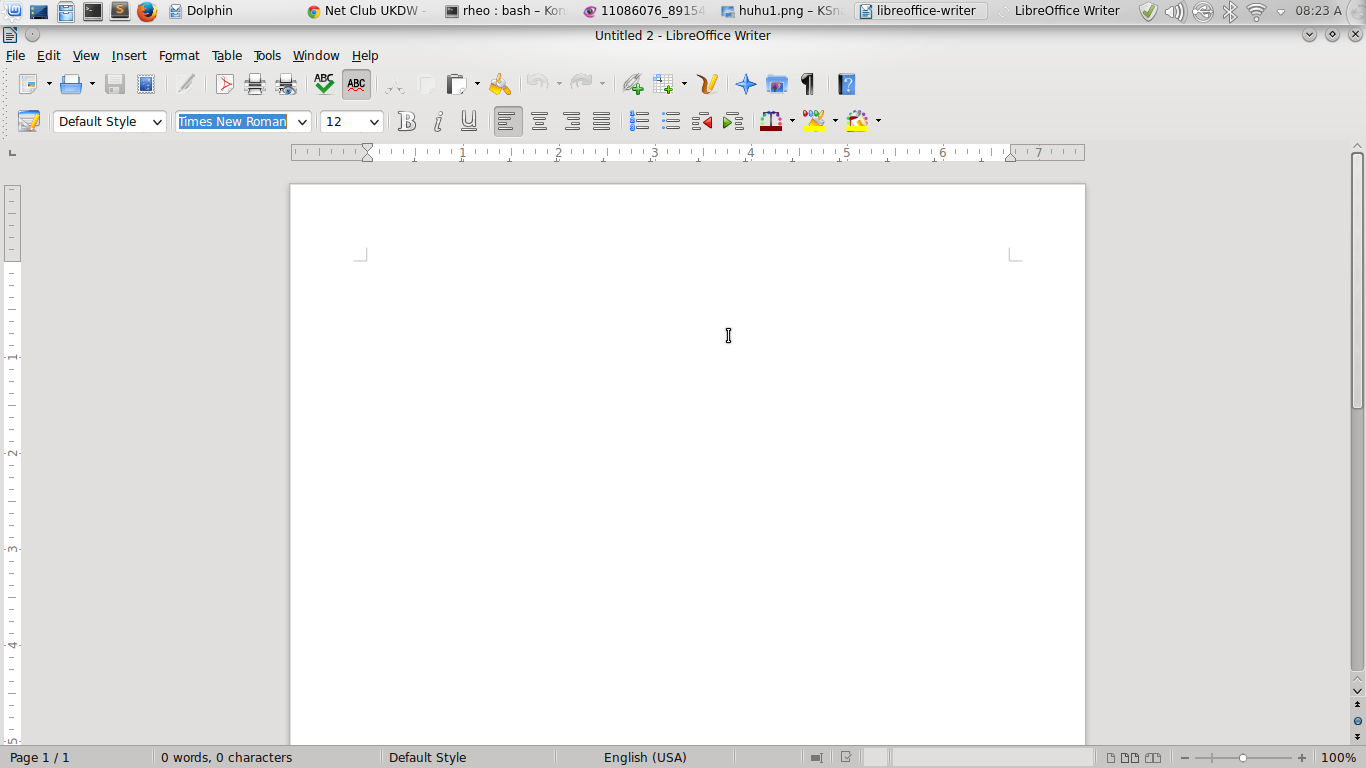Open the Edit menu
1366x768 pixels.
48,56
